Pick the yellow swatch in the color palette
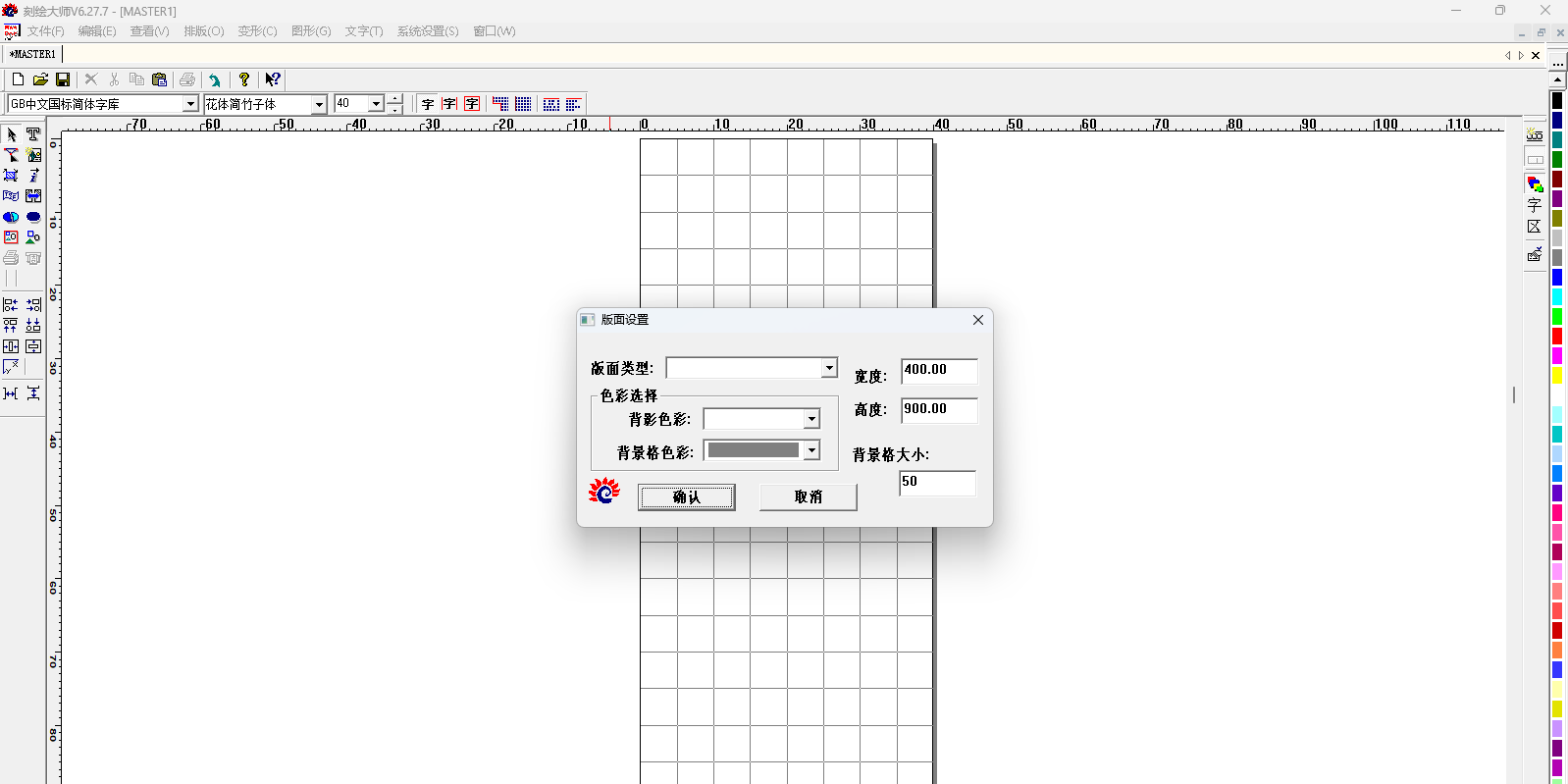 tap(1556, 376)
